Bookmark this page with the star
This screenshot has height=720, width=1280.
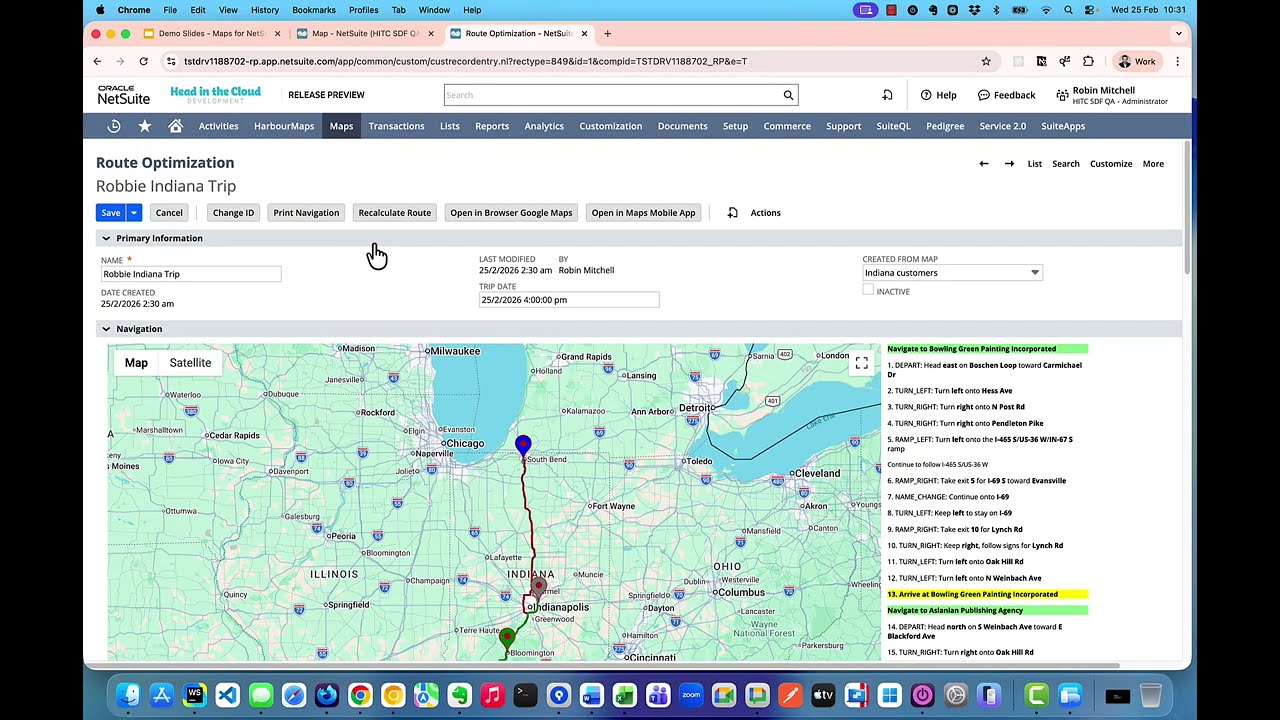point(986,61)
